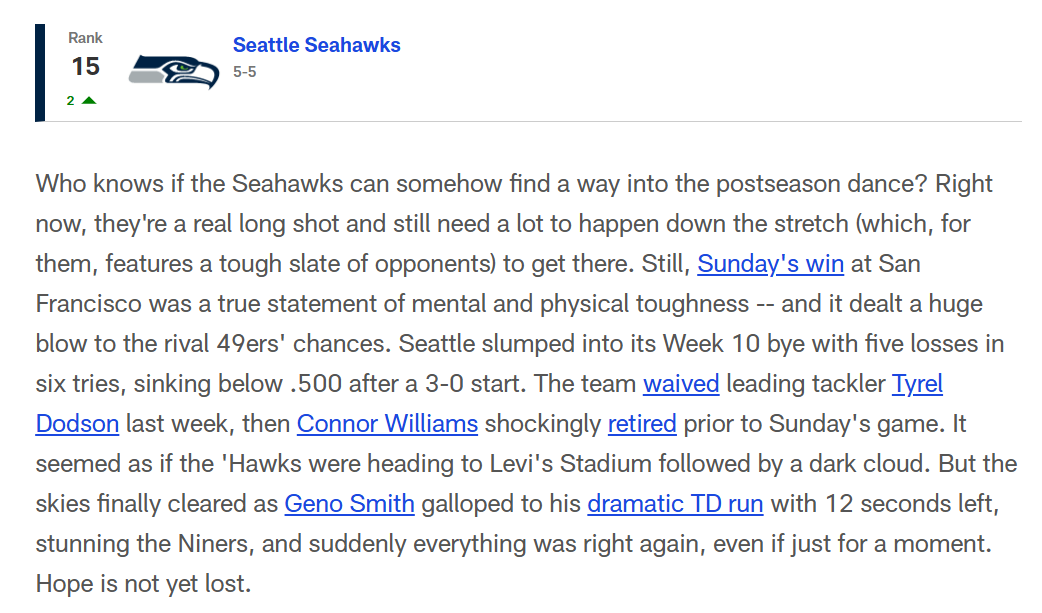Click the rank number 15
The height and width of the screenshot is (613, 1042).
(85, 66)
